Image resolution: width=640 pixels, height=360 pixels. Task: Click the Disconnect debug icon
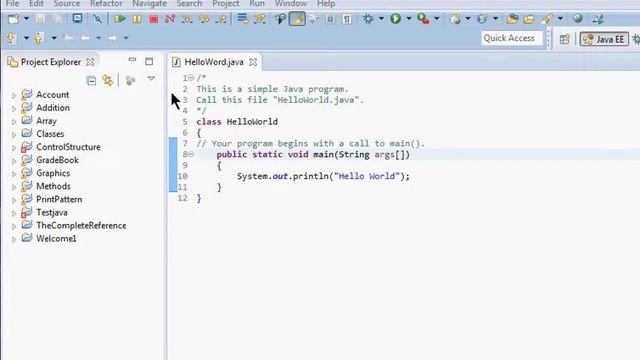[170, 19]
